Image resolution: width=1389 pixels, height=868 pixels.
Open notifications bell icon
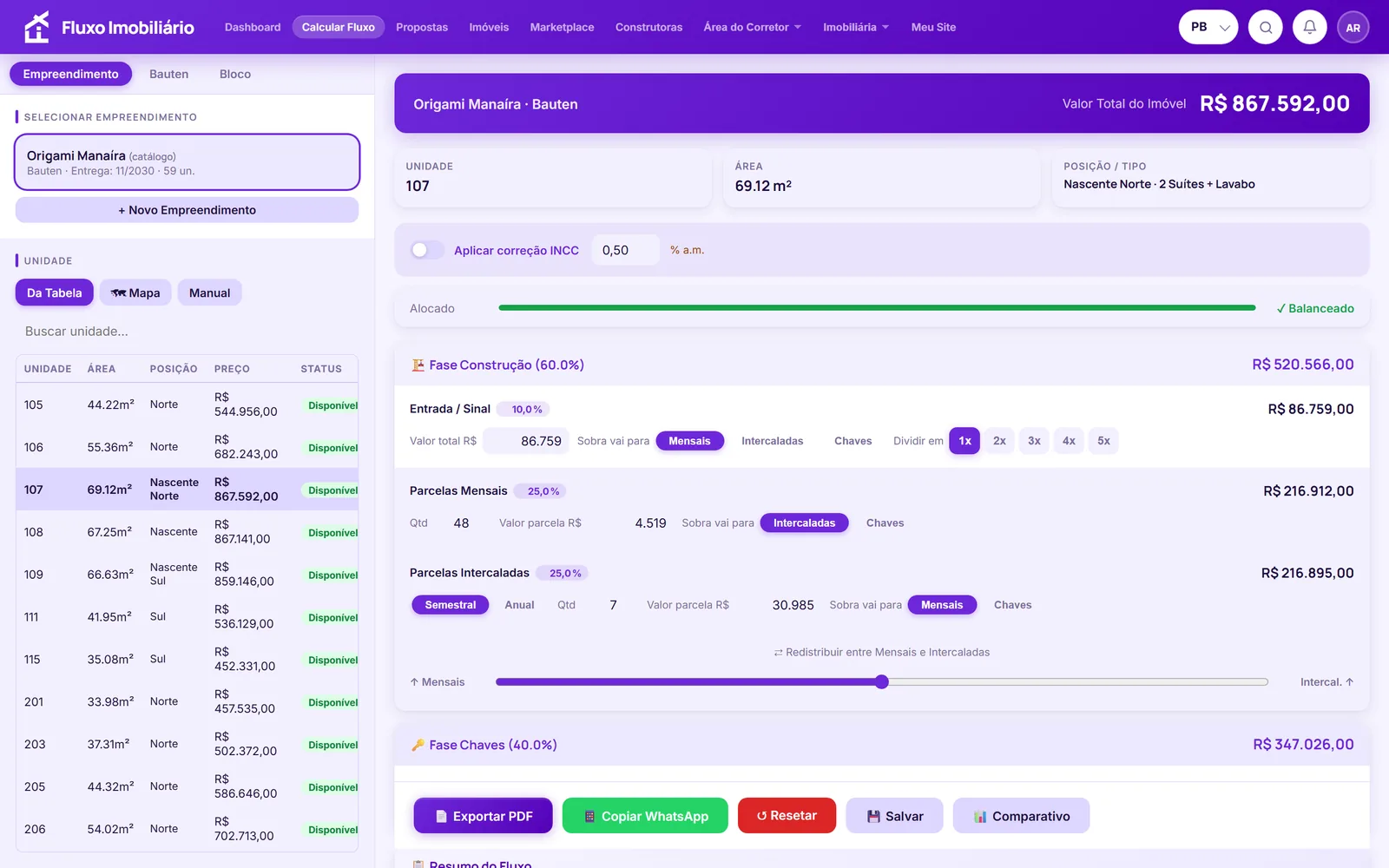tap(1310, 27)
